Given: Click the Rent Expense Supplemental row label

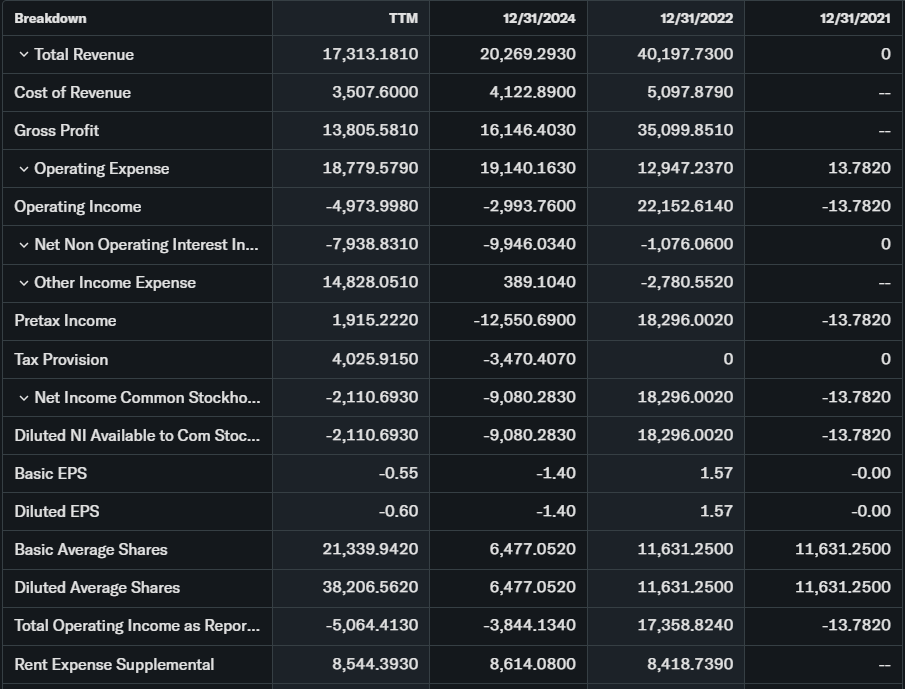Looking at the screenshot, I should click(x=114, y=665).
